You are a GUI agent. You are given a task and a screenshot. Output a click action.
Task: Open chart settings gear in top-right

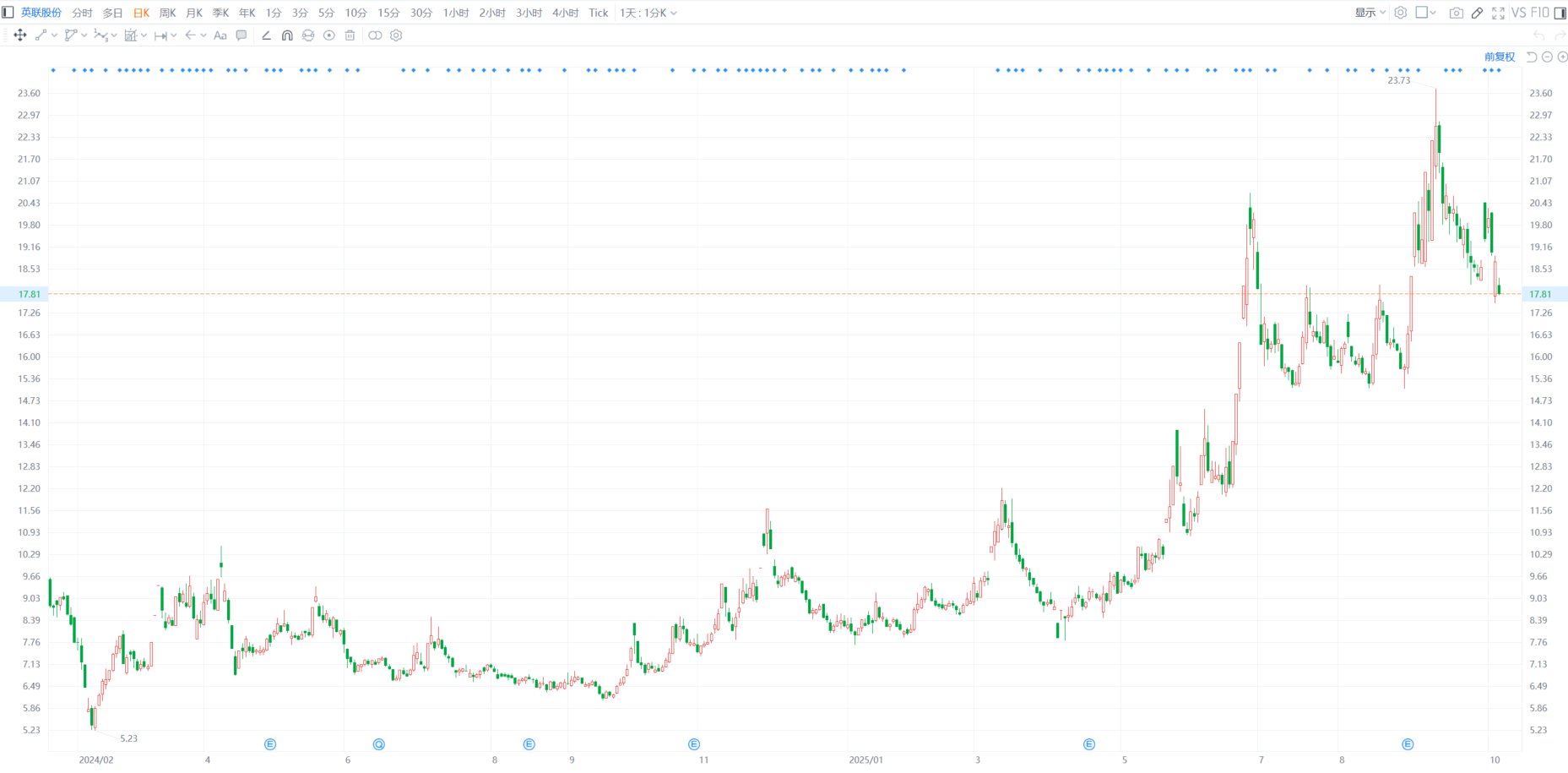1400,13
